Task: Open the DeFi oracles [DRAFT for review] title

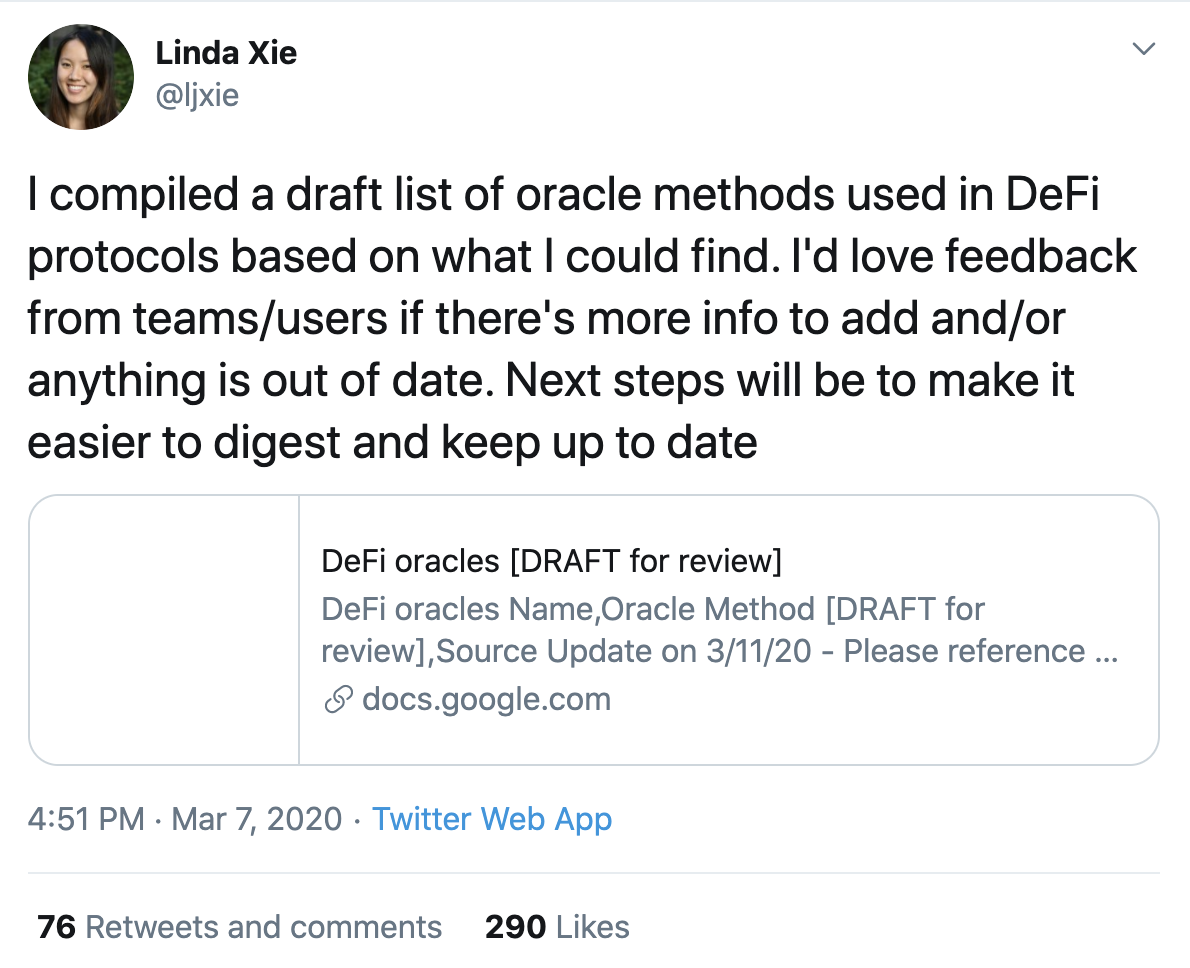Action: [x=551, y=561]
